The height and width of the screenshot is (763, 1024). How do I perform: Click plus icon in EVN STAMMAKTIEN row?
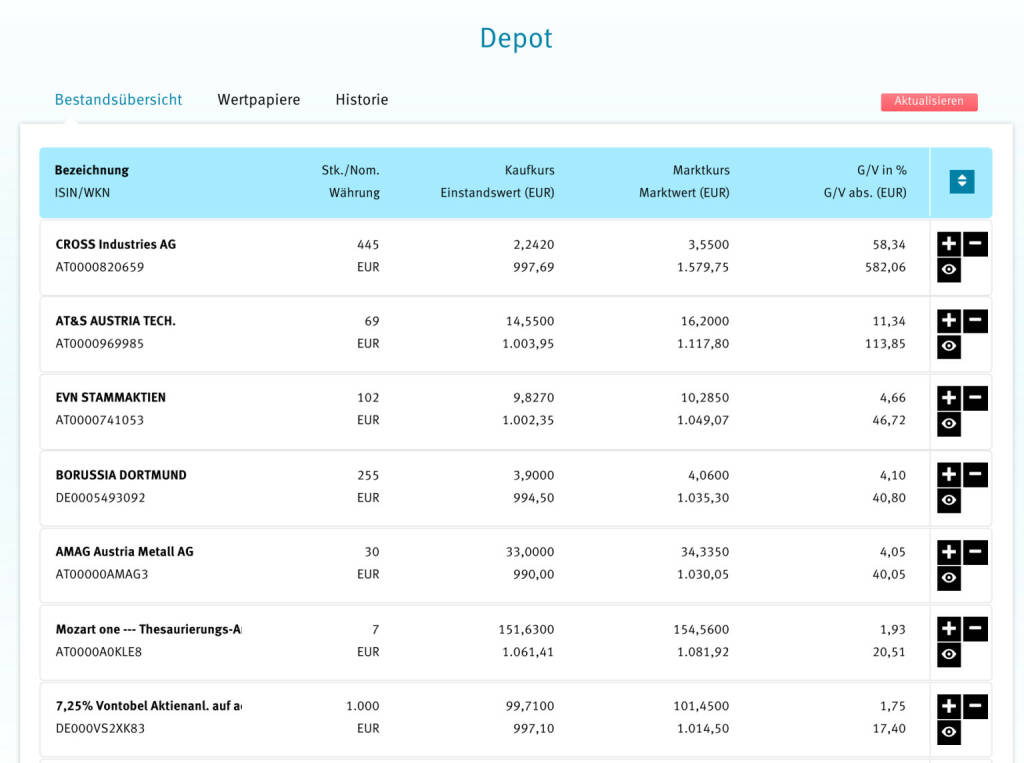click(949, 398)
